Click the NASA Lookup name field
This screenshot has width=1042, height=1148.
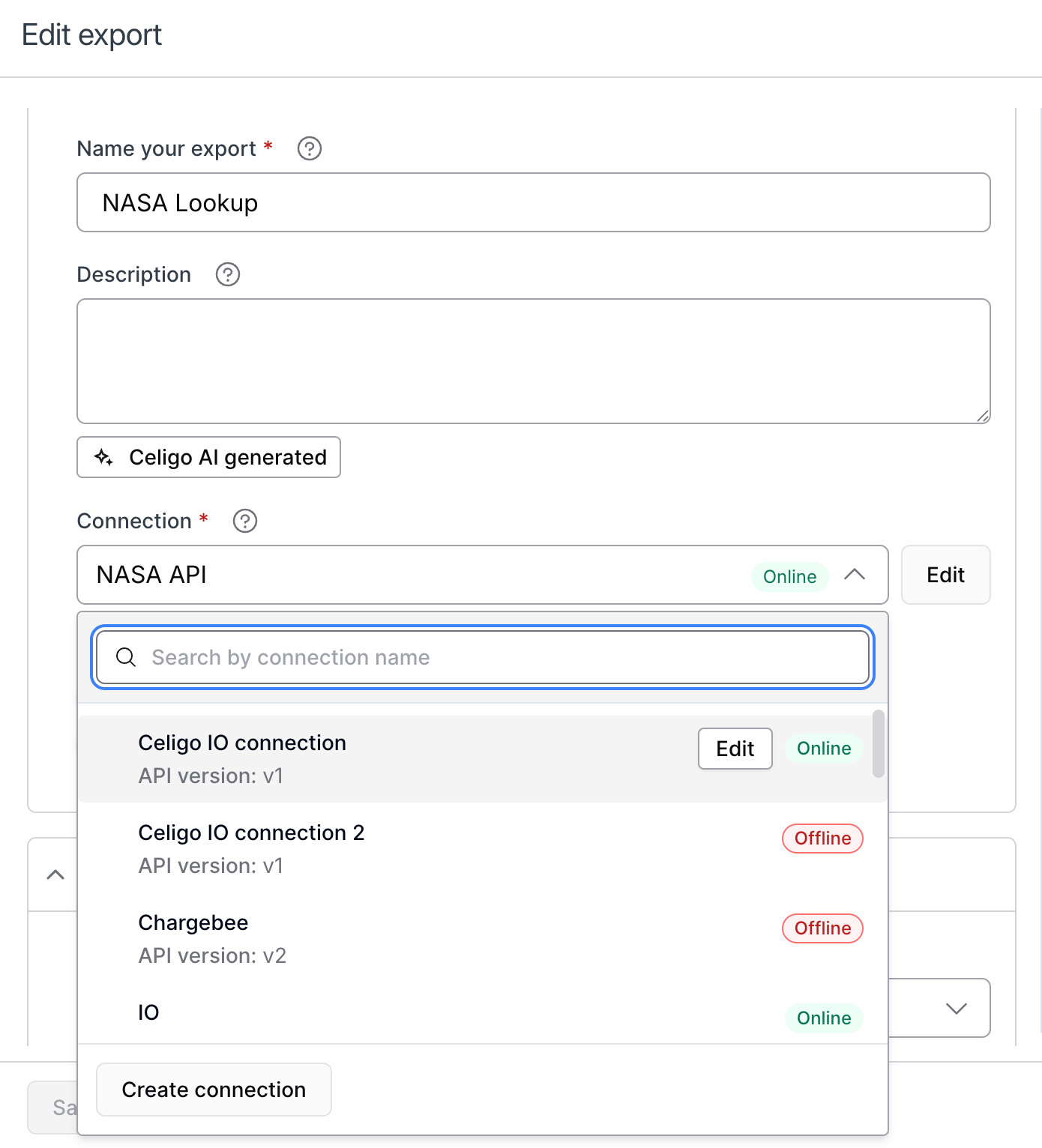(x=534, y=202)
